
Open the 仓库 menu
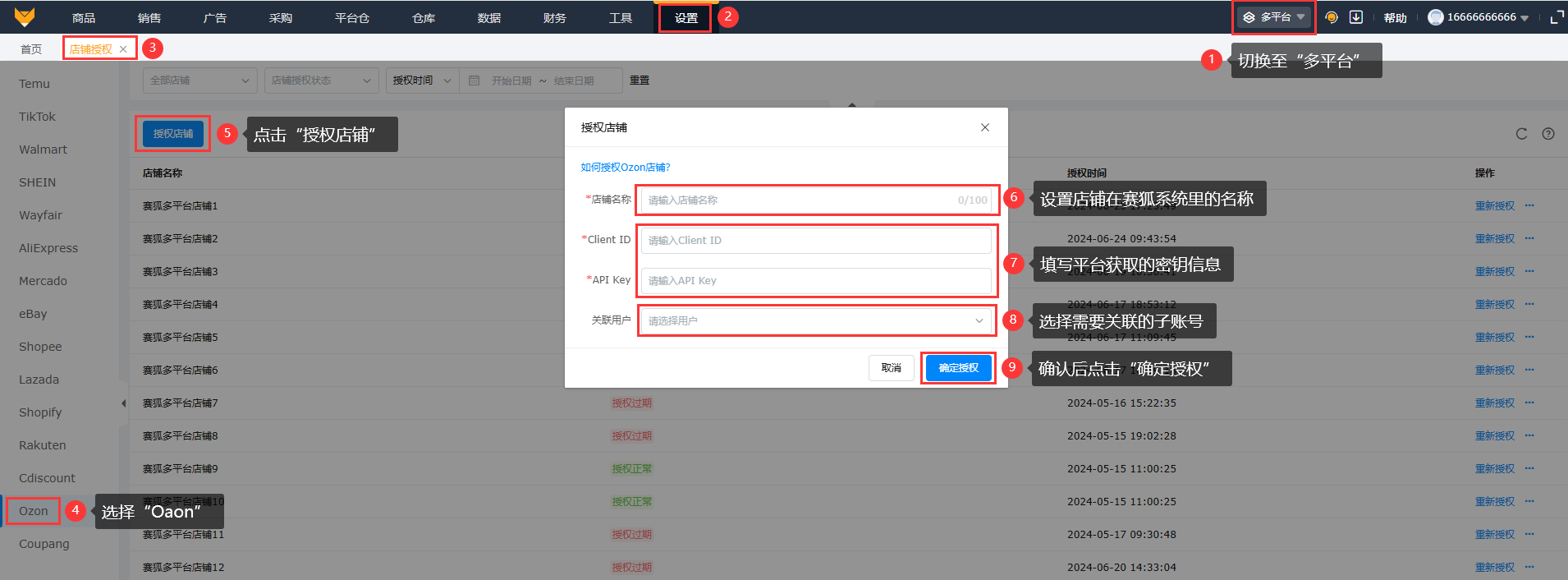pyautogui.click(x=424, y=17)
